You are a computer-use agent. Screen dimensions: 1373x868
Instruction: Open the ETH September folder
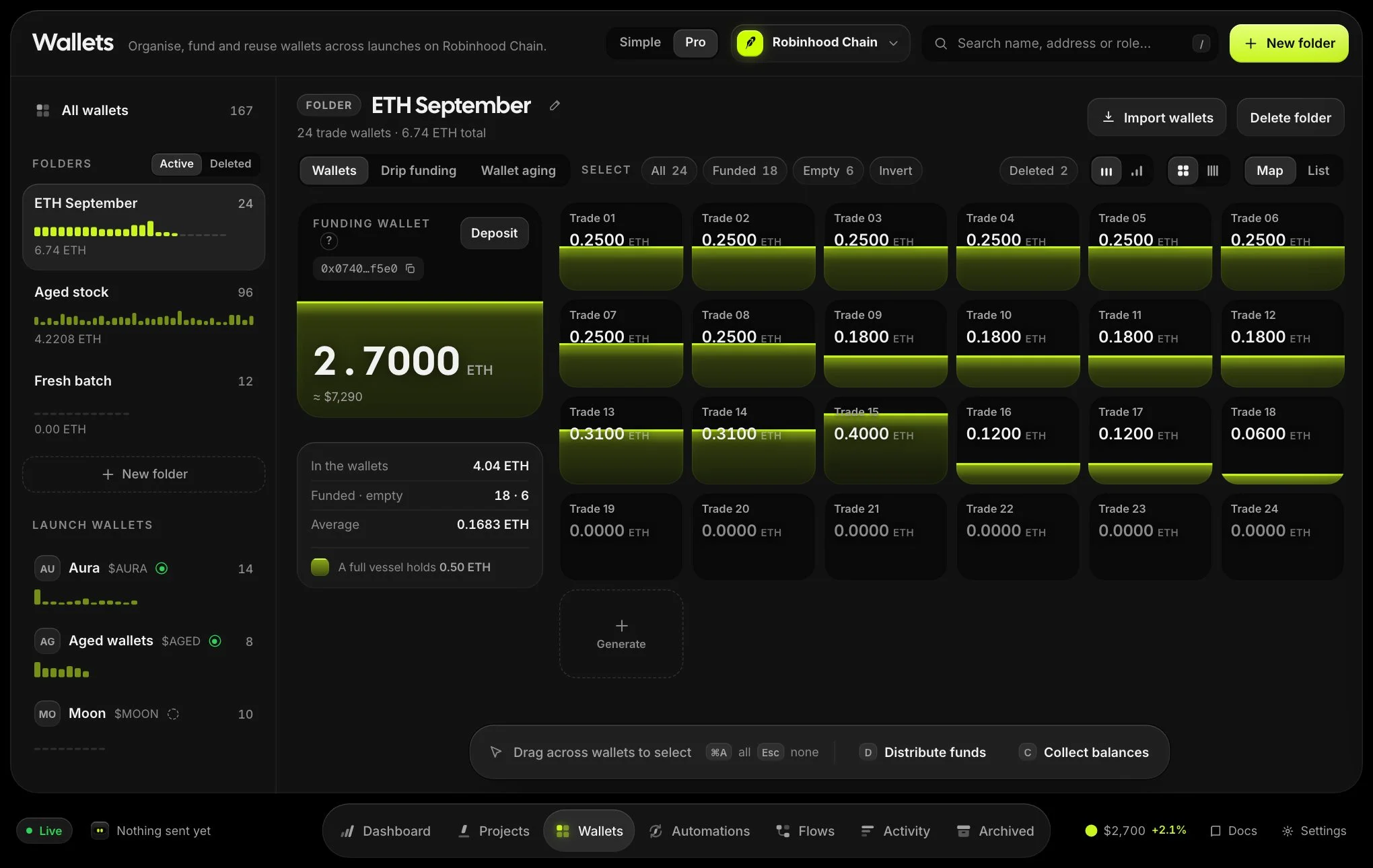coord(143,227)
